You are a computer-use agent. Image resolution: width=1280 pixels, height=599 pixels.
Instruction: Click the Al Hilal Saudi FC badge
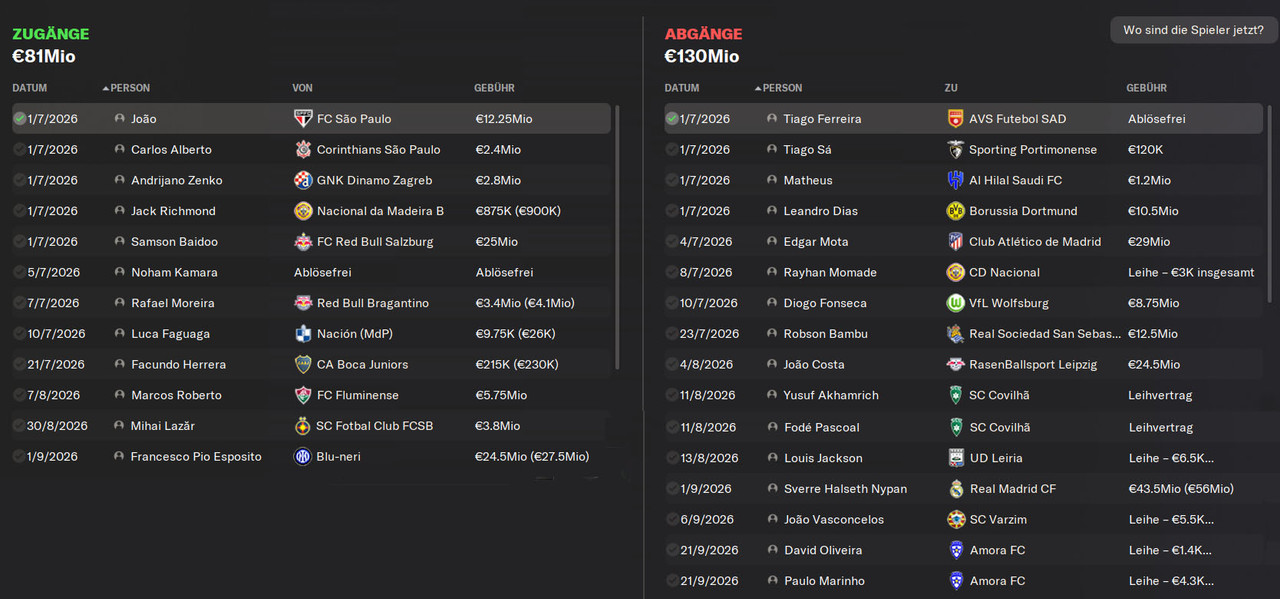pyautogui.click(x=955, y=181)
